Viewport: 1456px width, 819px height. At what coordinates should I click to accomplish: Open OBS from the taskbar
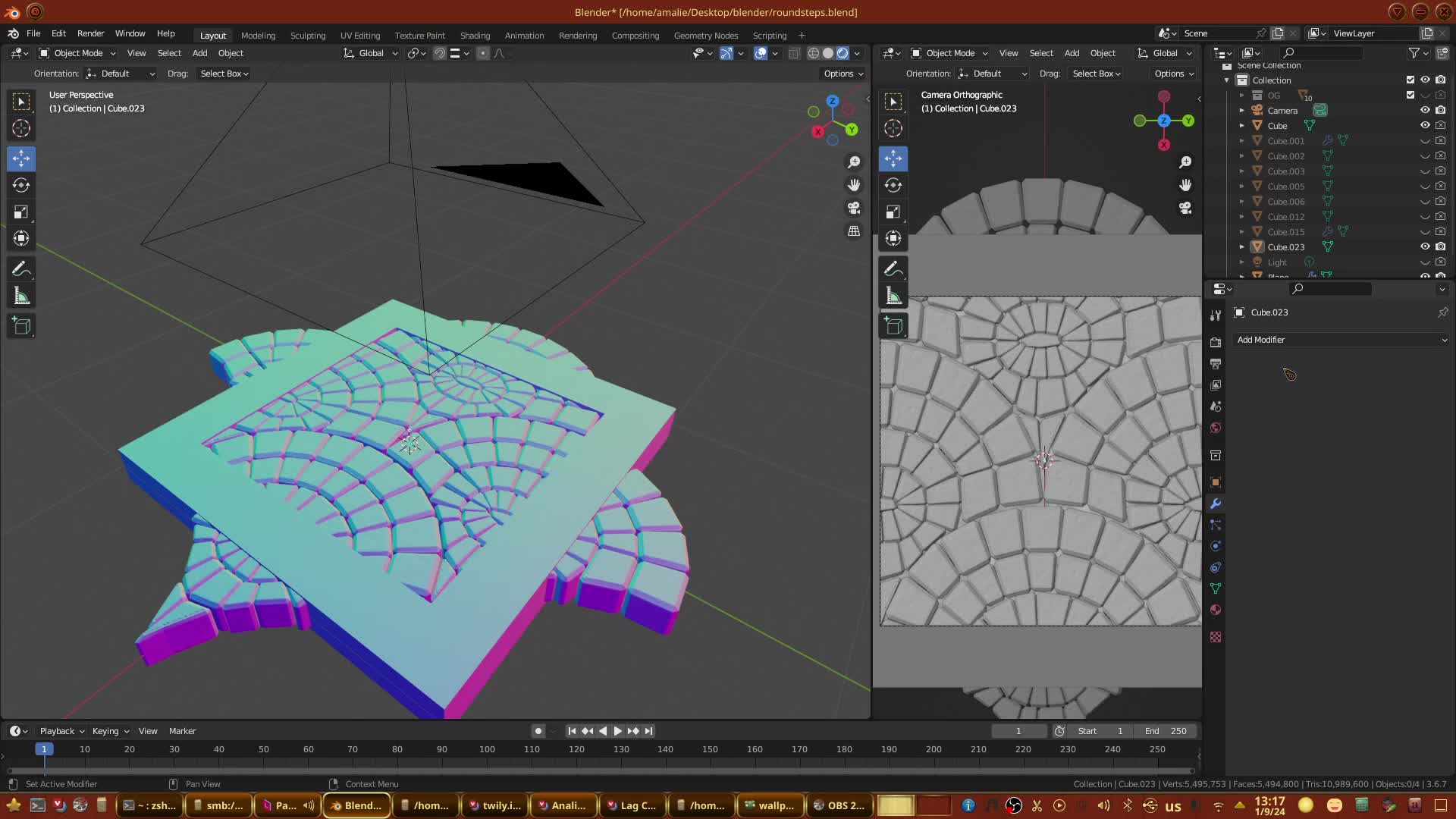click(x=839, y=805)
